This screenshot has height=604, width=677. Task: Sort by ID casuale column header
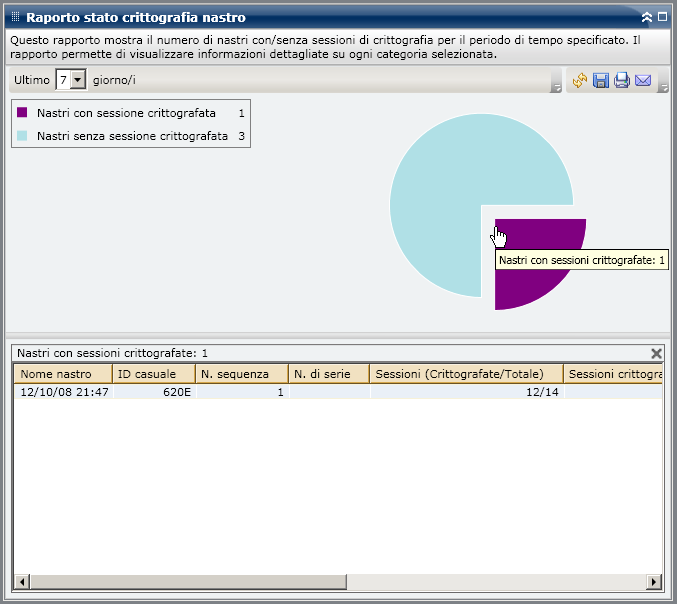pyautogui.click(x=154, y=374)
